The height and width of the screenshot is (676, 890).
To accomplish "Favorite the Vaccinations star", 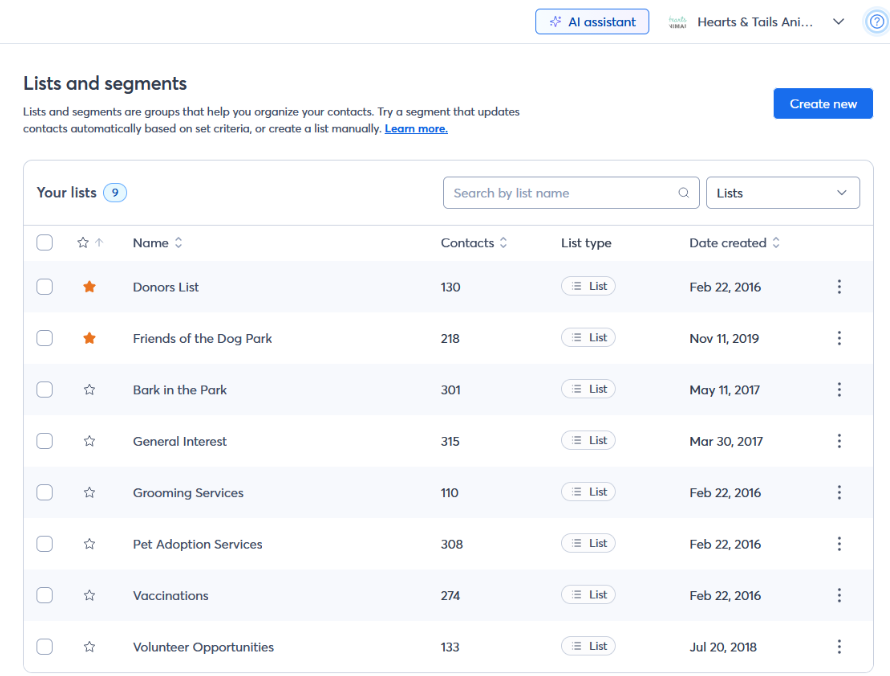I will [89, 595].
